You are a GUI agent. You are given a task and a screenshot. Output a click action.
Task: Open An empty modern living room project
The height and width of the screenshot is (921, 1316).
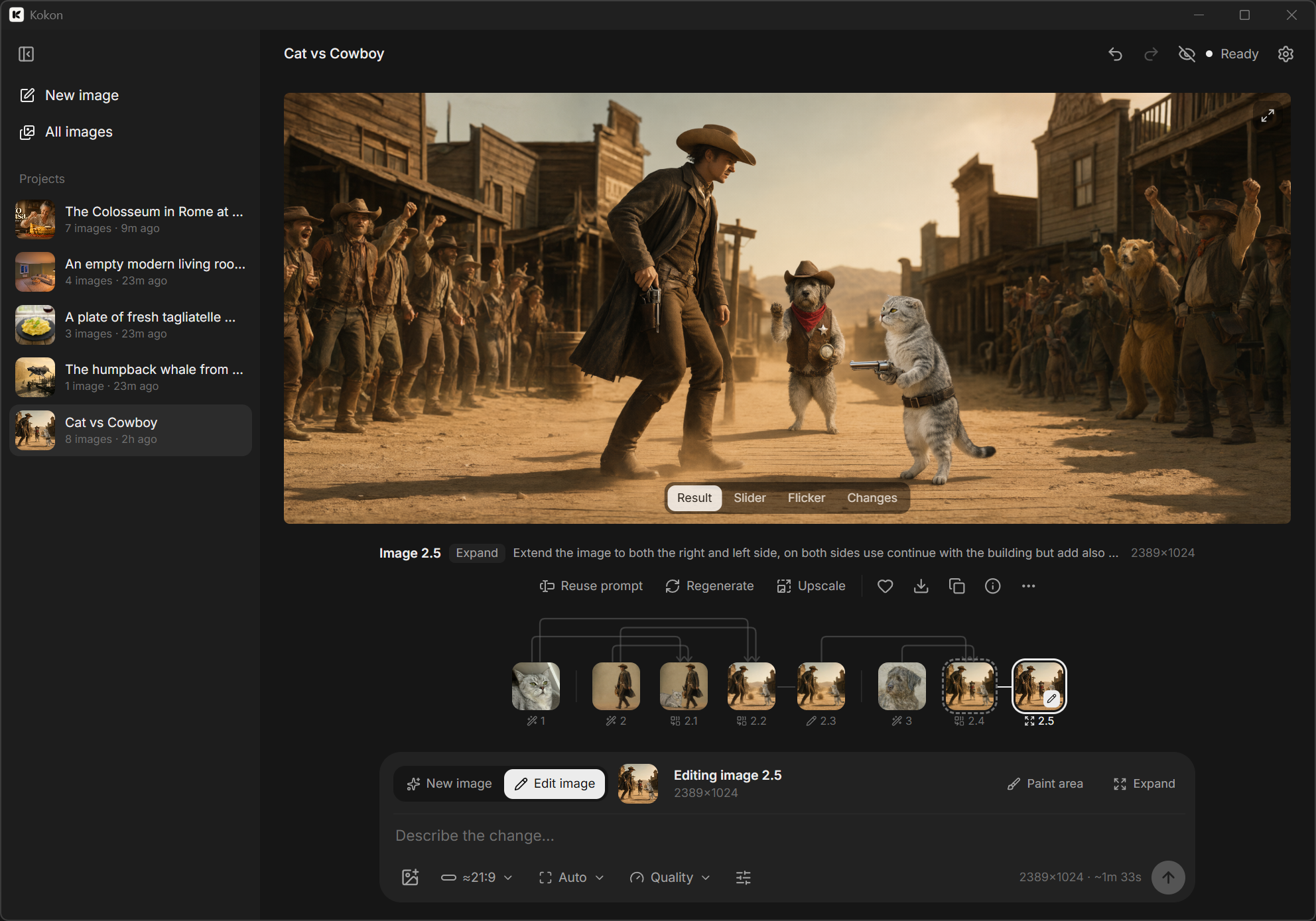click(131, 272)
